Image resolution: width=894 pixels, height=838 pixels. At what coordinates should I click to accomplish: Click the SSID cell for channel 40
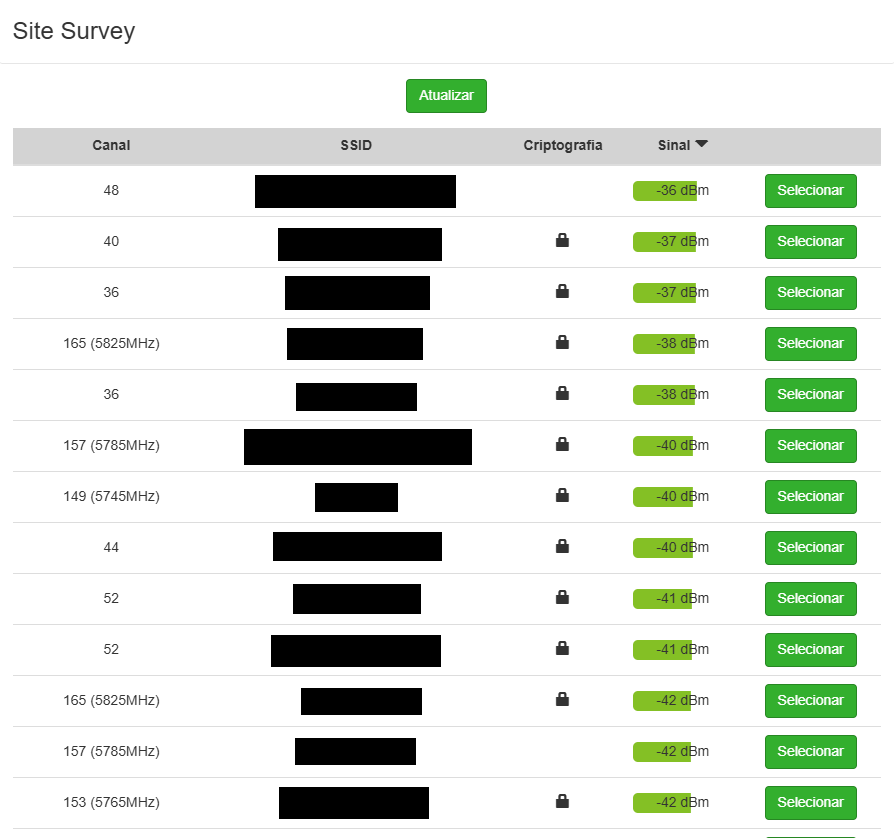pos(359,244)
